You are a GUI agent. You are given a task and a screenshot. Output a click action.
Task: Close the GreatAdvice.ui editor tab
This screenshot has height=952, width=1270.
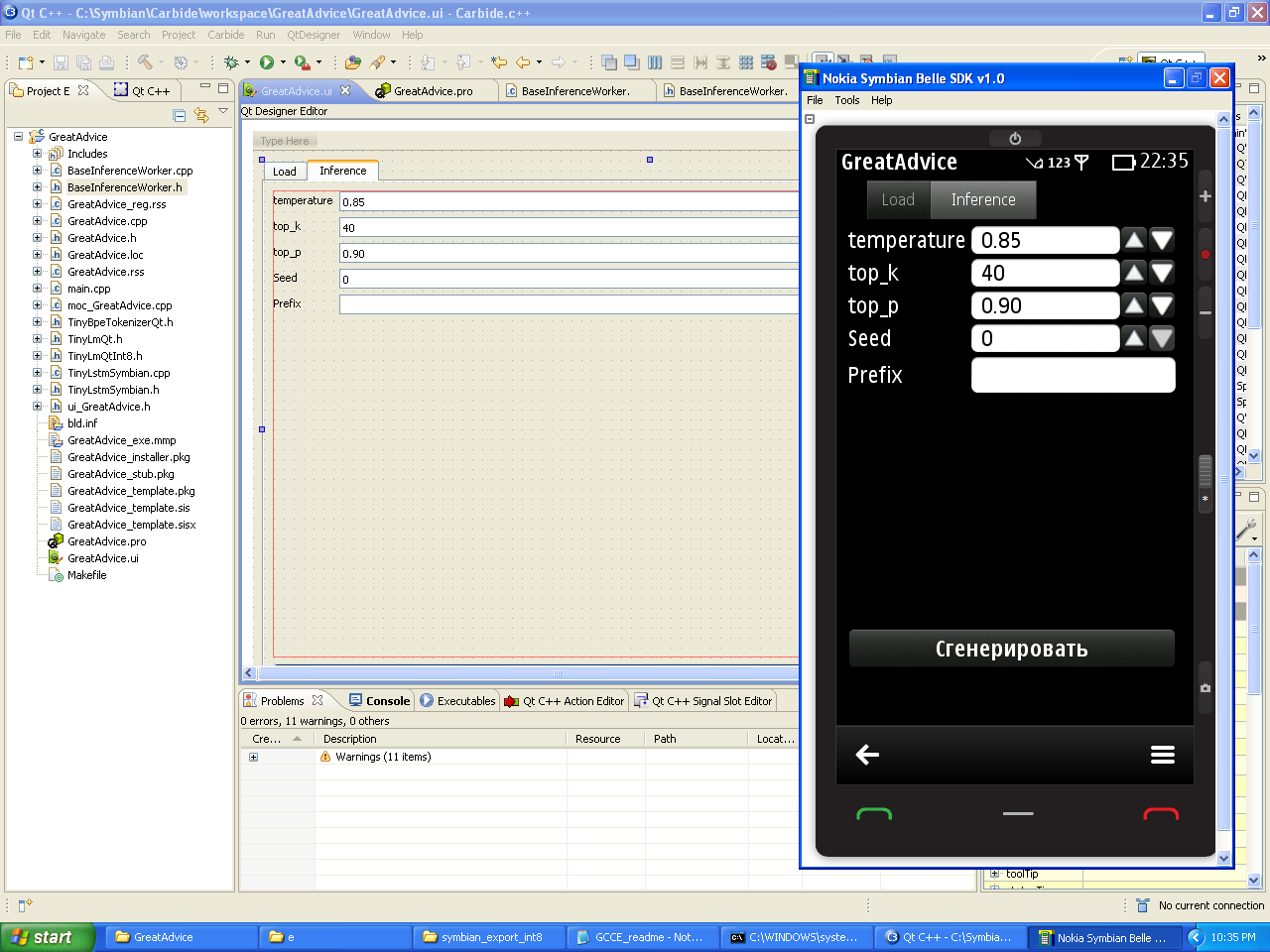345,90
